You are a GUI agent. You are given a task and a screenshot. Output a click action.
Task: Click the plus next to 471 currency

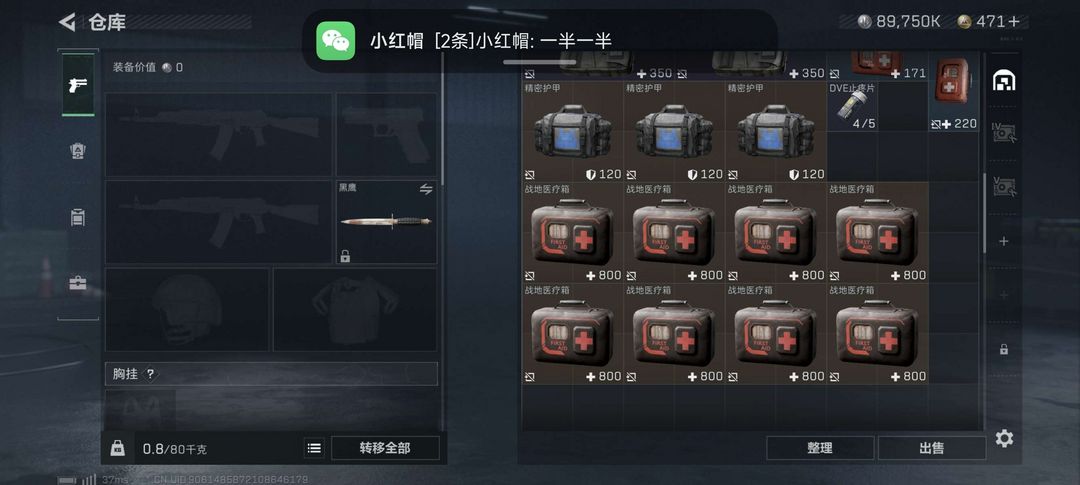point(1013,22)
